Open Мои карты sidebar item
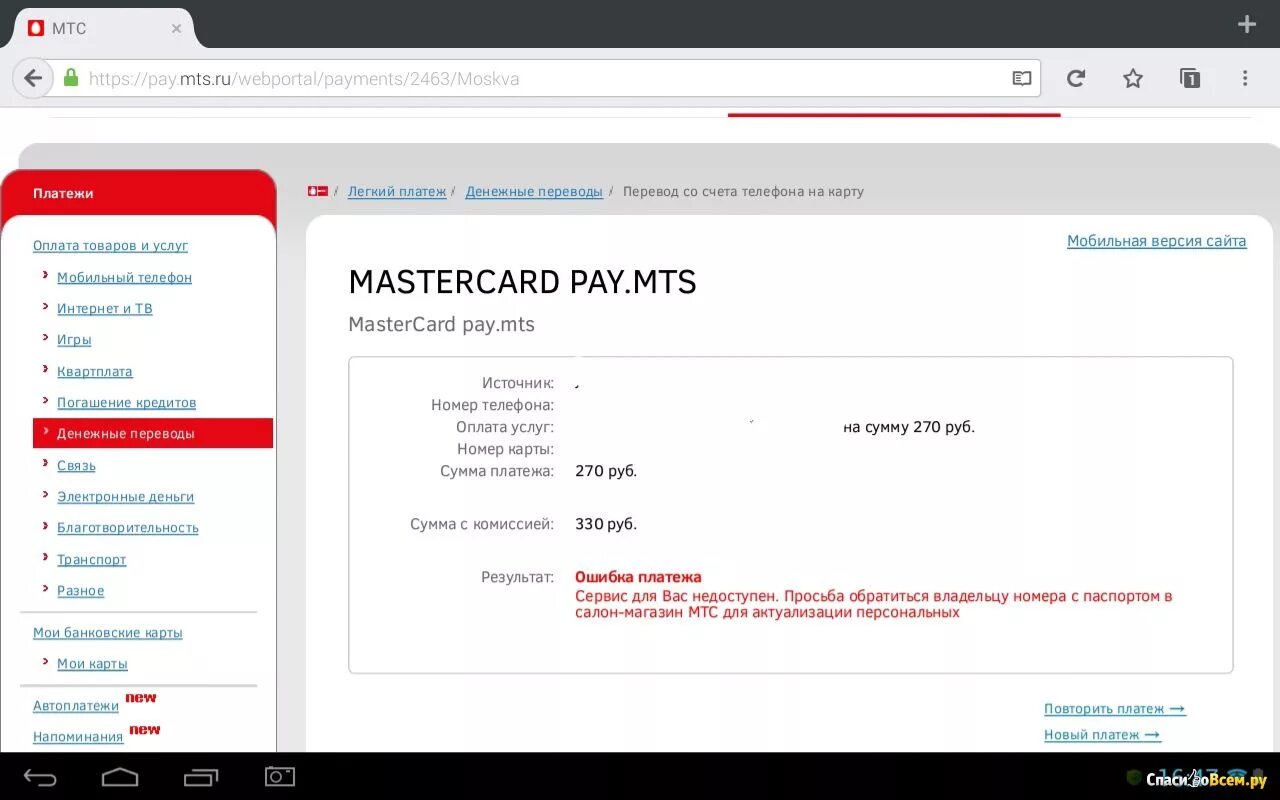1280x800 pixels. point(92,663)
